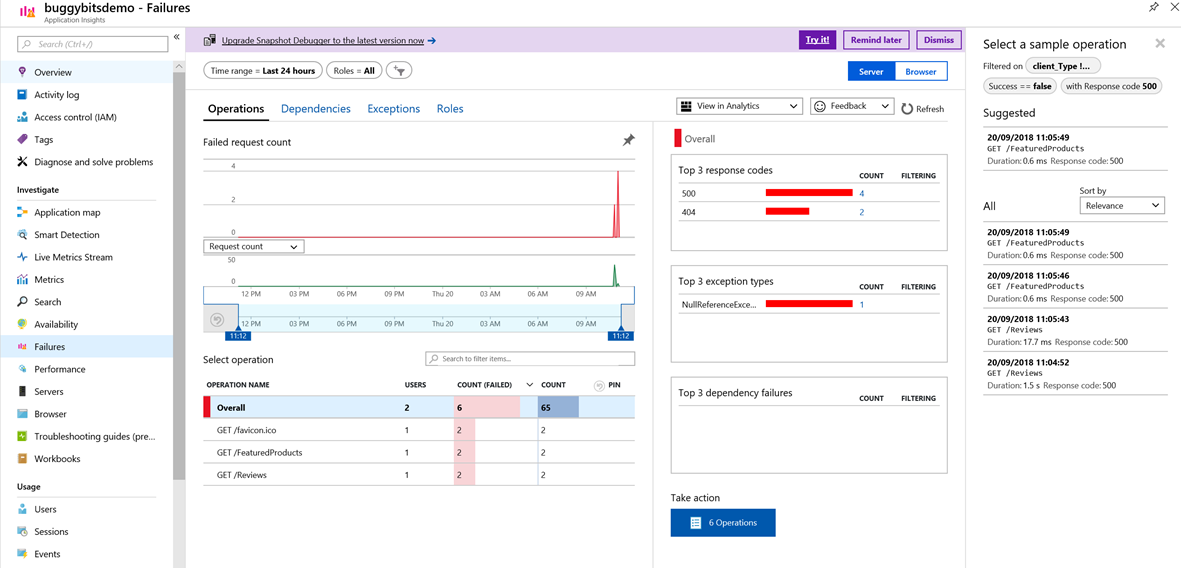Image resolution: width=1181 pixels, height=568 pixels.
Task: Click the 404 response code count link
Action: coord(861,212)
